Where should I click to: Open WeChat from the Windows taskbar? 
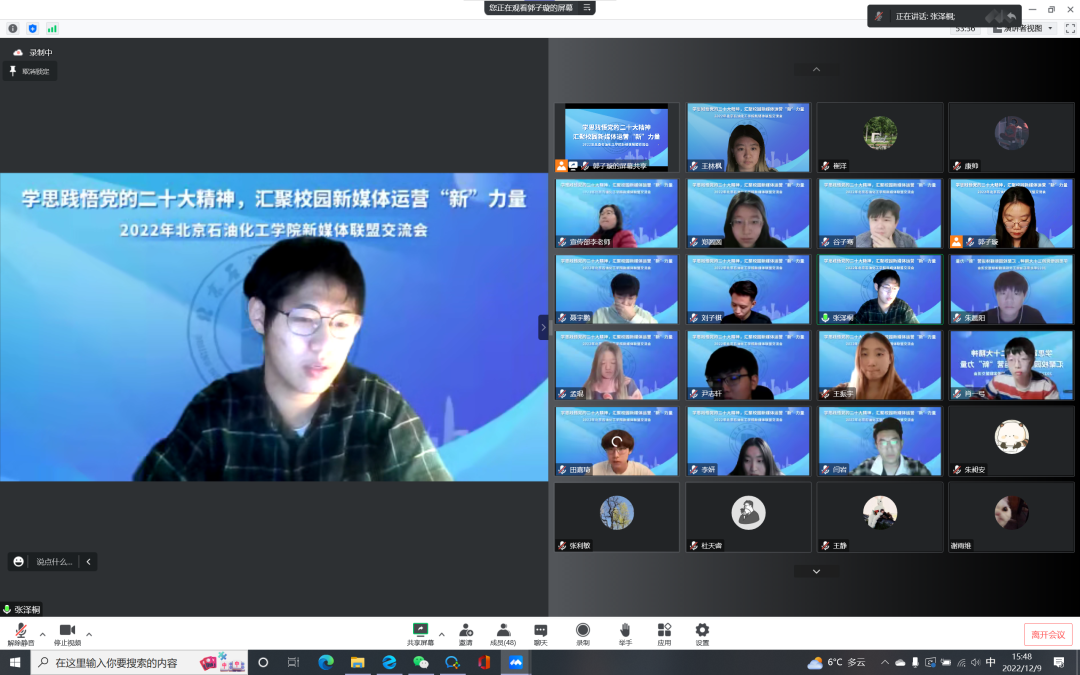pos(421,662)
